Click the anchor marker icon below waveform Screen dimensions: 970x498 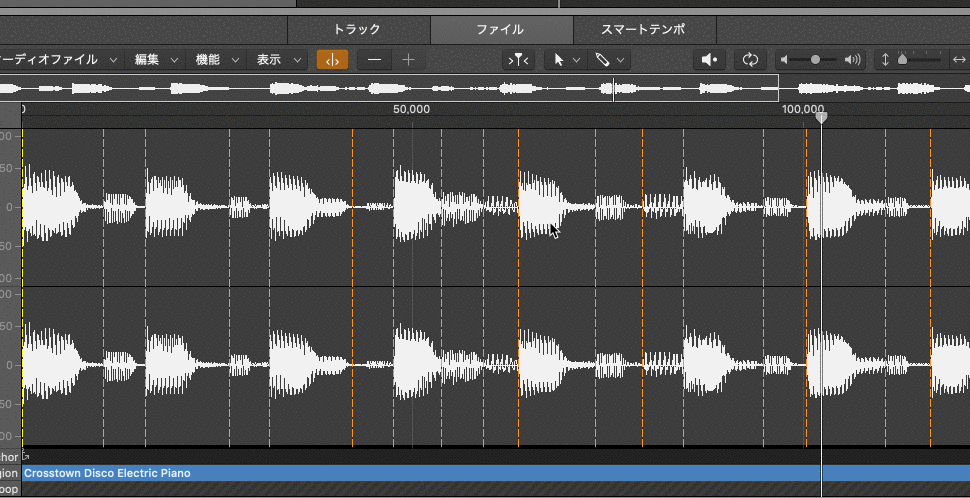25,457
